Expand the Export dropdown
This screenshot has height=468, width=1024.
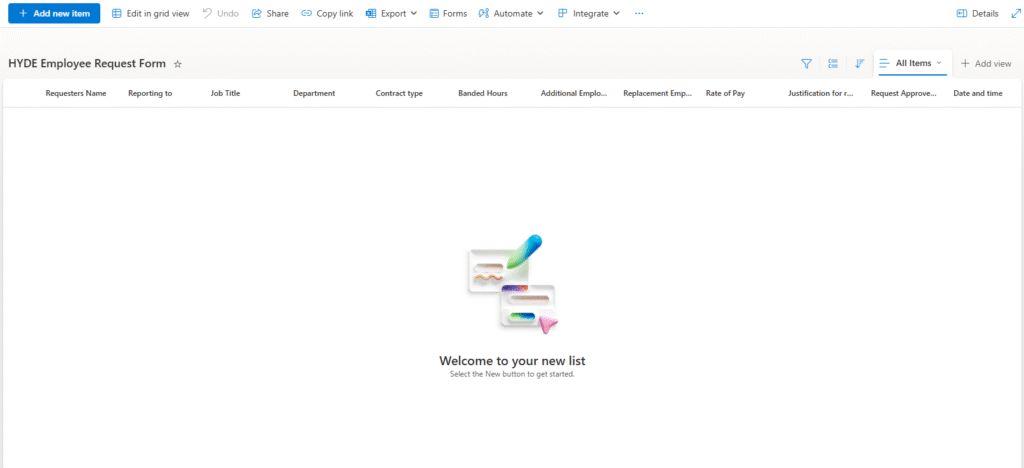[392, 14]
